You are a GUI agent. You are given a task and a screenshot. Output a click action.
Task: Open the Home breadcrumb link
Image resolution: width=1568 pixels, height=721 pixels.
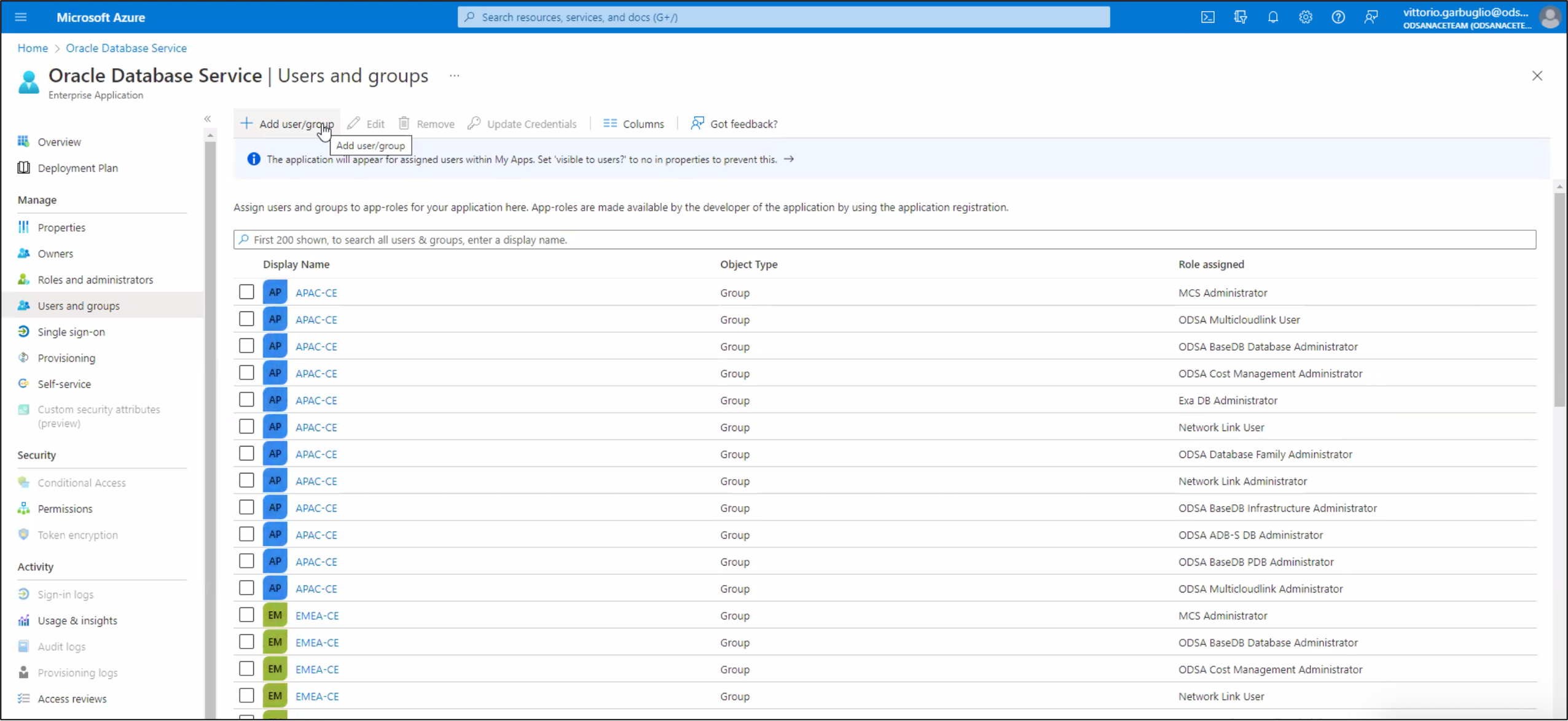(33, 48)
